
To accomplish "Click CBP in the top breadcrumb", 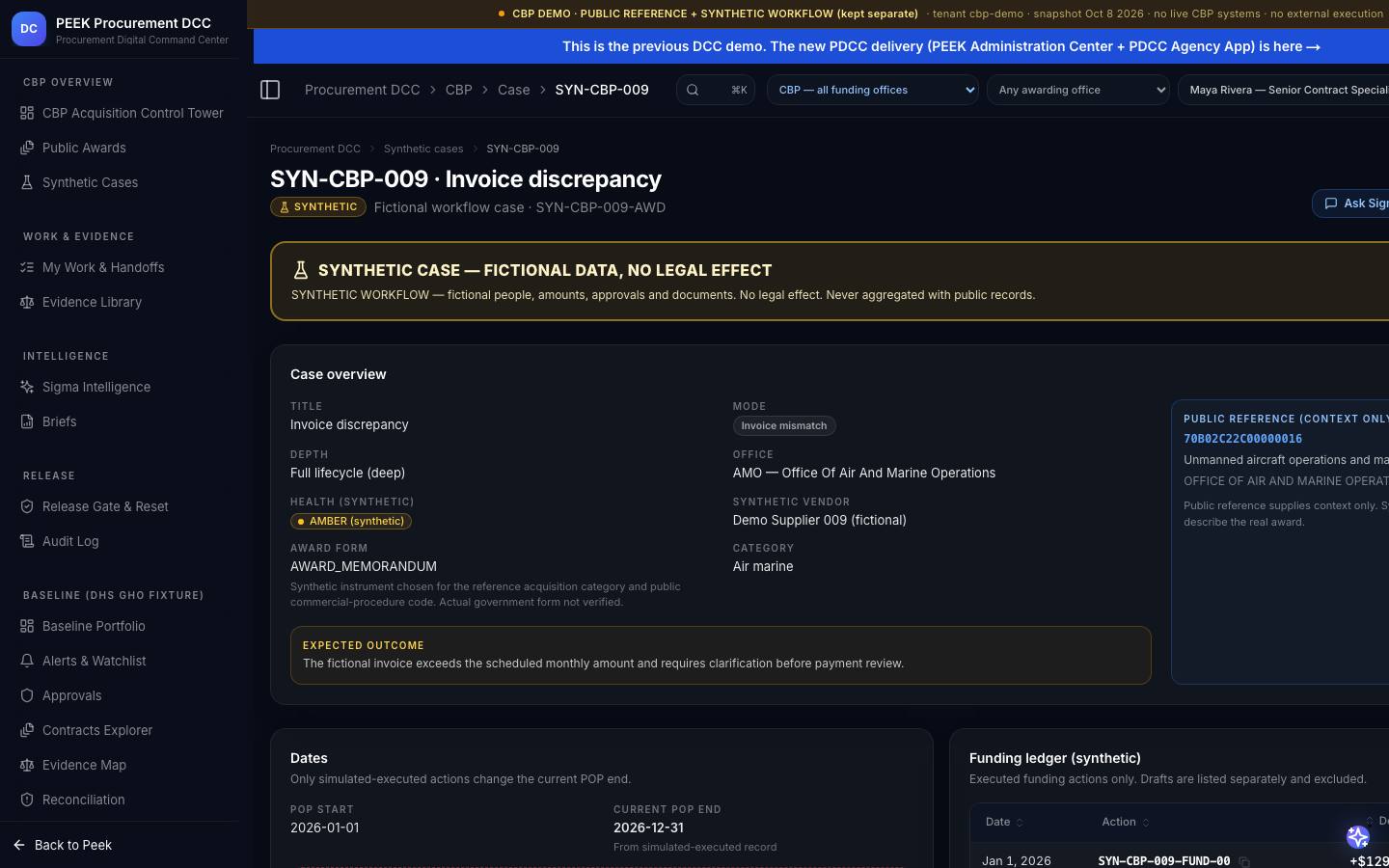I will (x=459, y=90).
